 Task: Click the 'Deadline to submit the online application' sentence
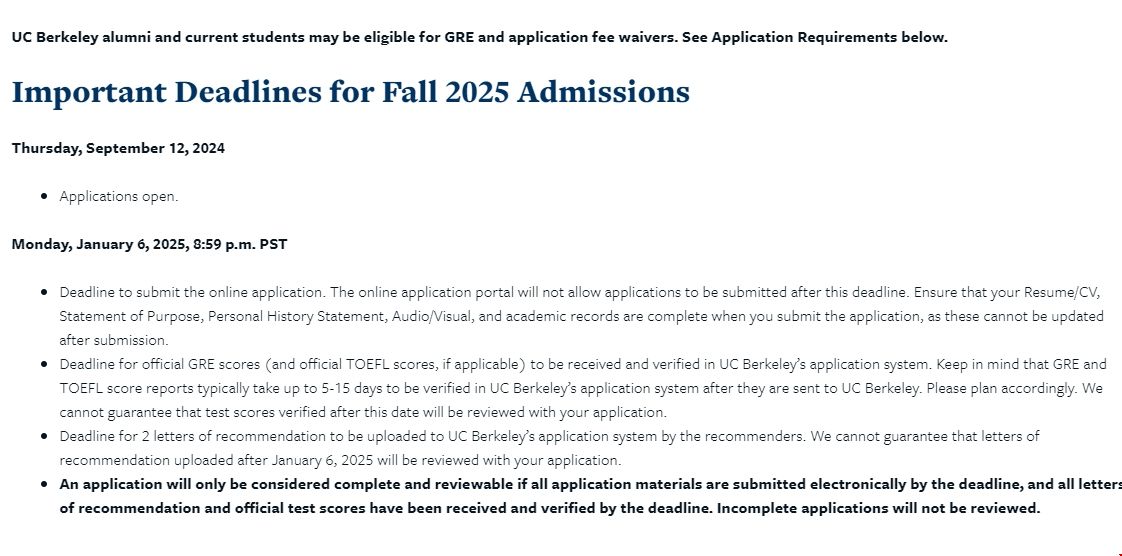(193, 292)
